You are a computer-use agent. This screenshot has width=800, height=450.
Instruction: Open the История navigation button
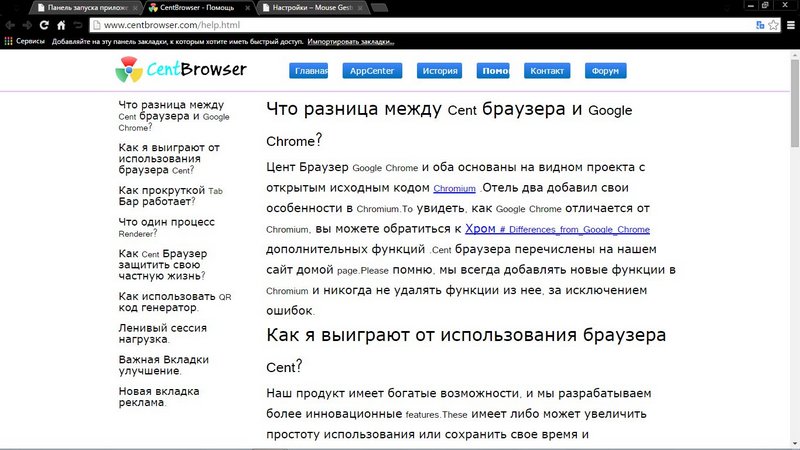439,71
